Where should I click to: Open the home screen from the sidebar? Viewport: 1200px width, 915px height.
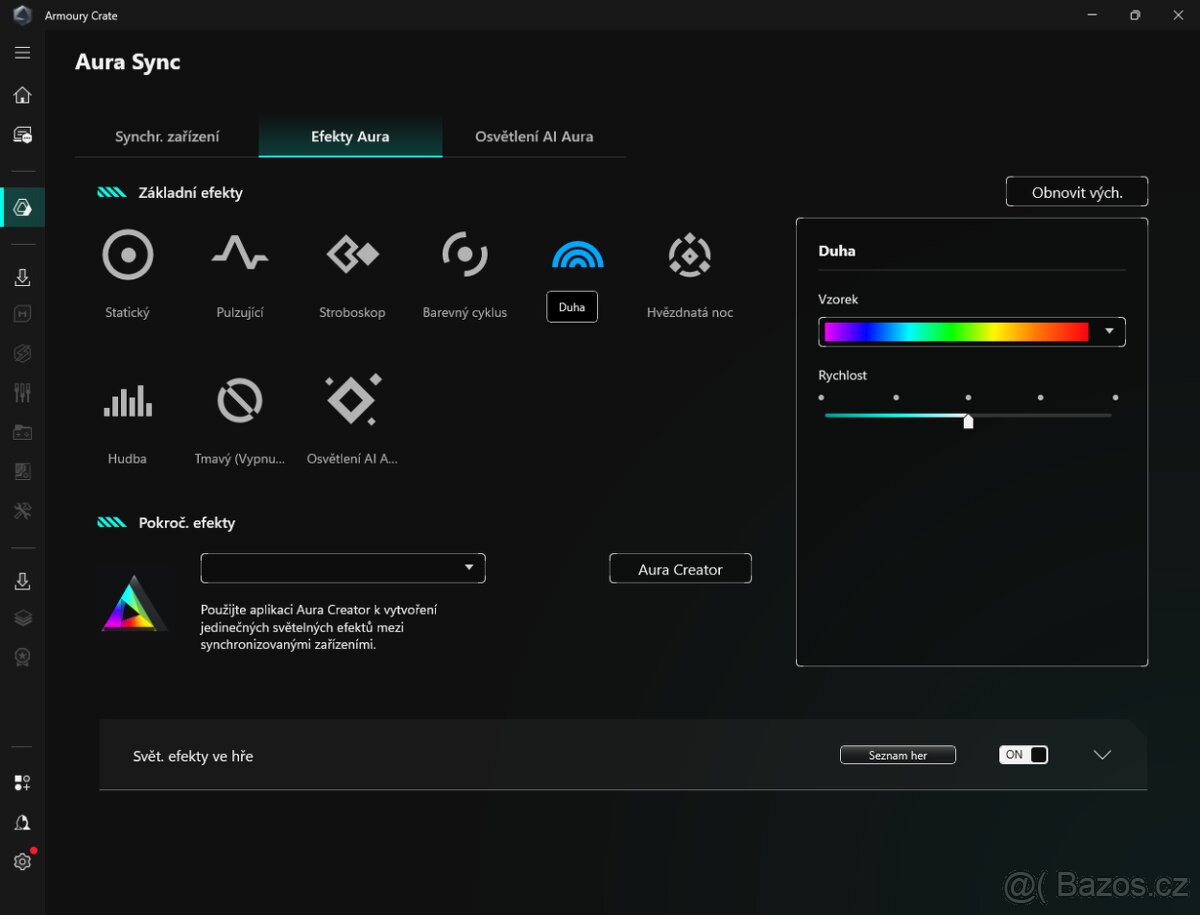pos(22,94)
